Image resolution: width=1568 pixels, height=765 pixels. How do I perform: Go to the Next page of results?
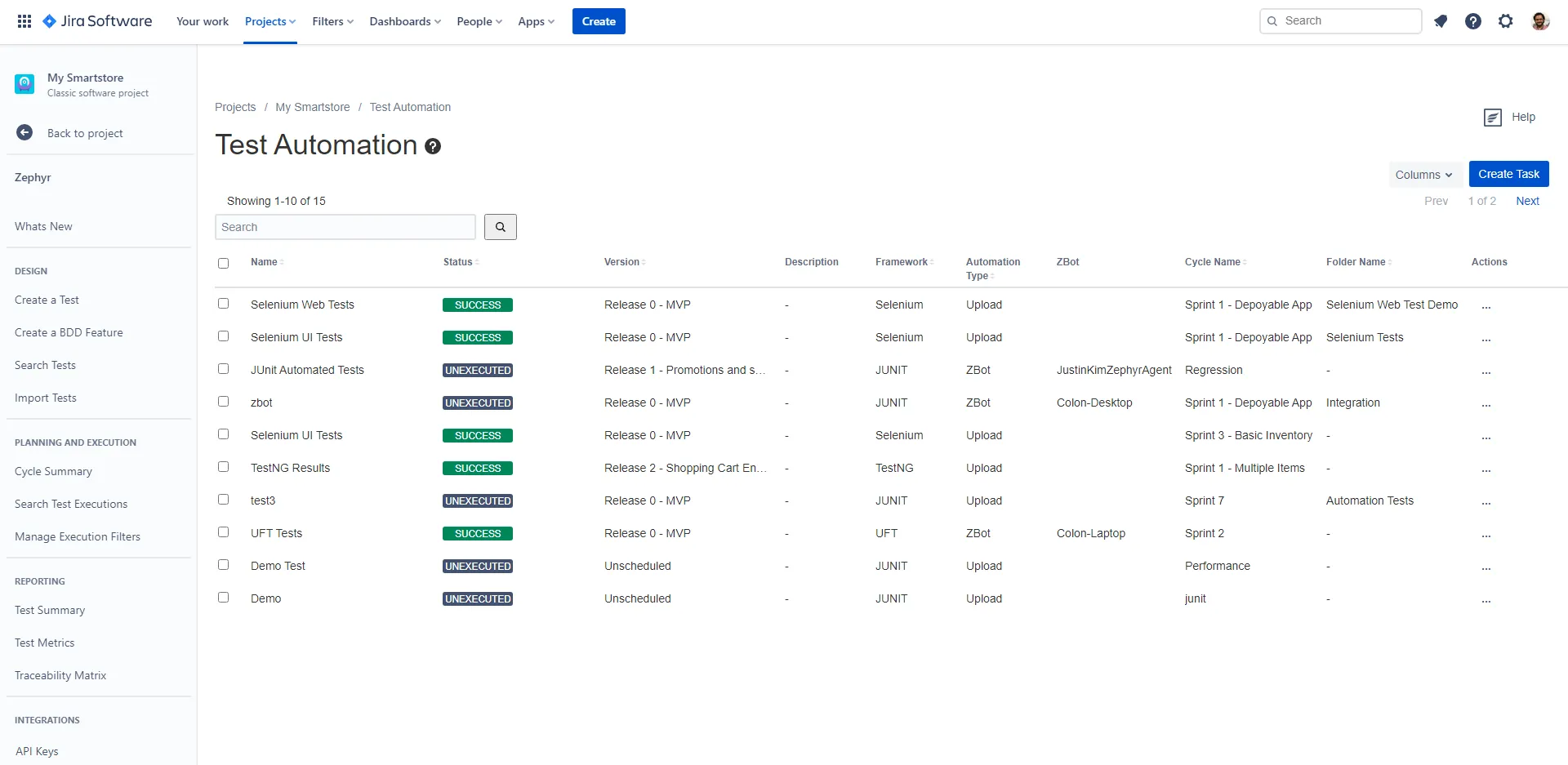(1527, 201)
